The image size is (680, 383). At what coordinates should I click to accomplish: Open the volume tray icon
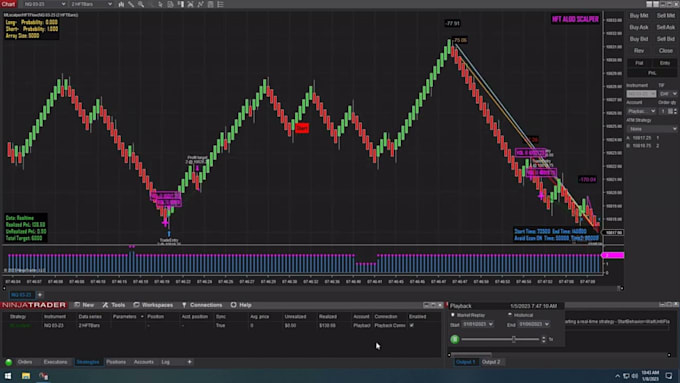coord(634,376)
